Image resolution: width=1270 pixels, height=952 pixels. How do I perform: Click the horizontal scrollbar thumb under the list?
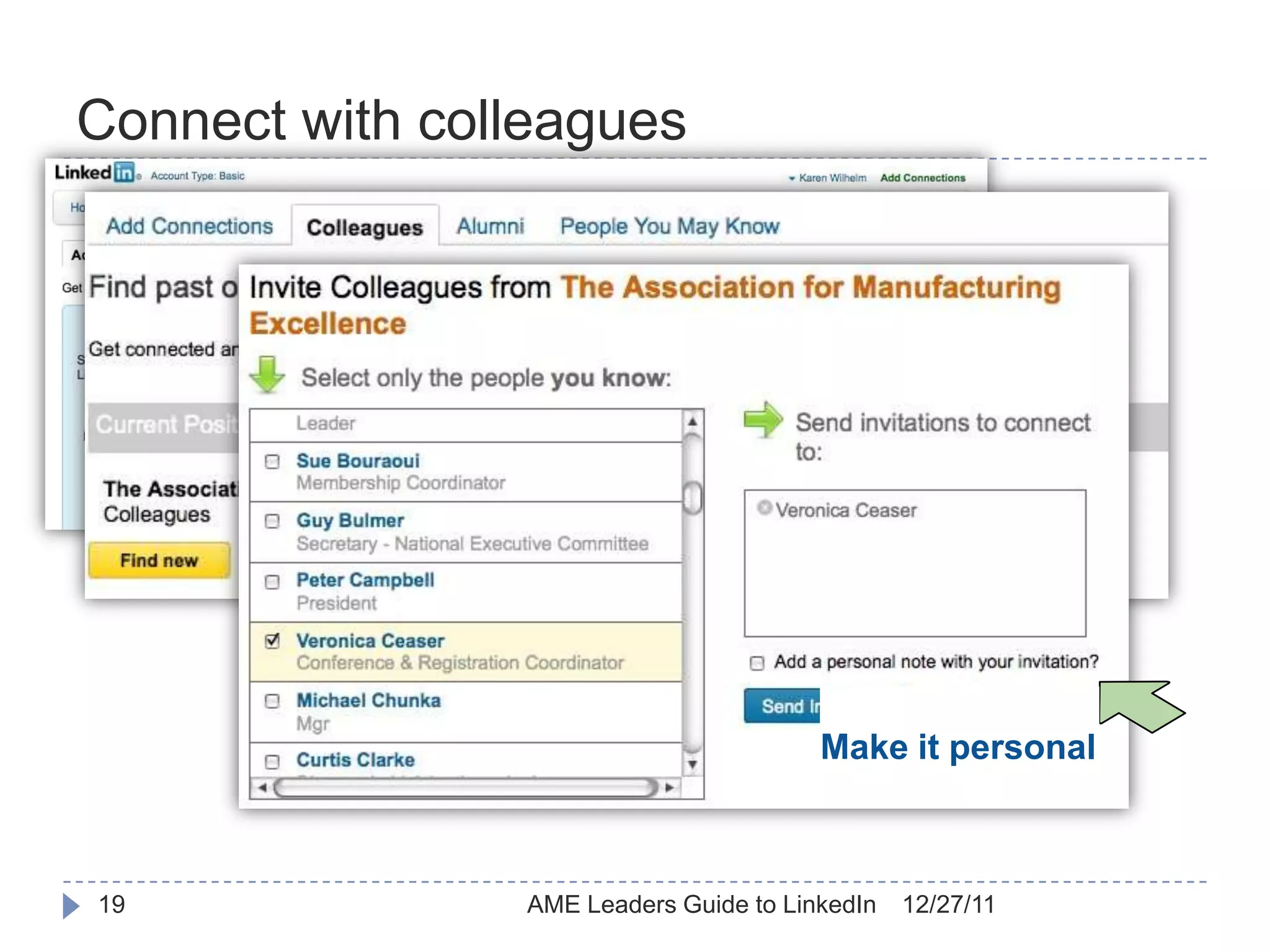[466, 788]
